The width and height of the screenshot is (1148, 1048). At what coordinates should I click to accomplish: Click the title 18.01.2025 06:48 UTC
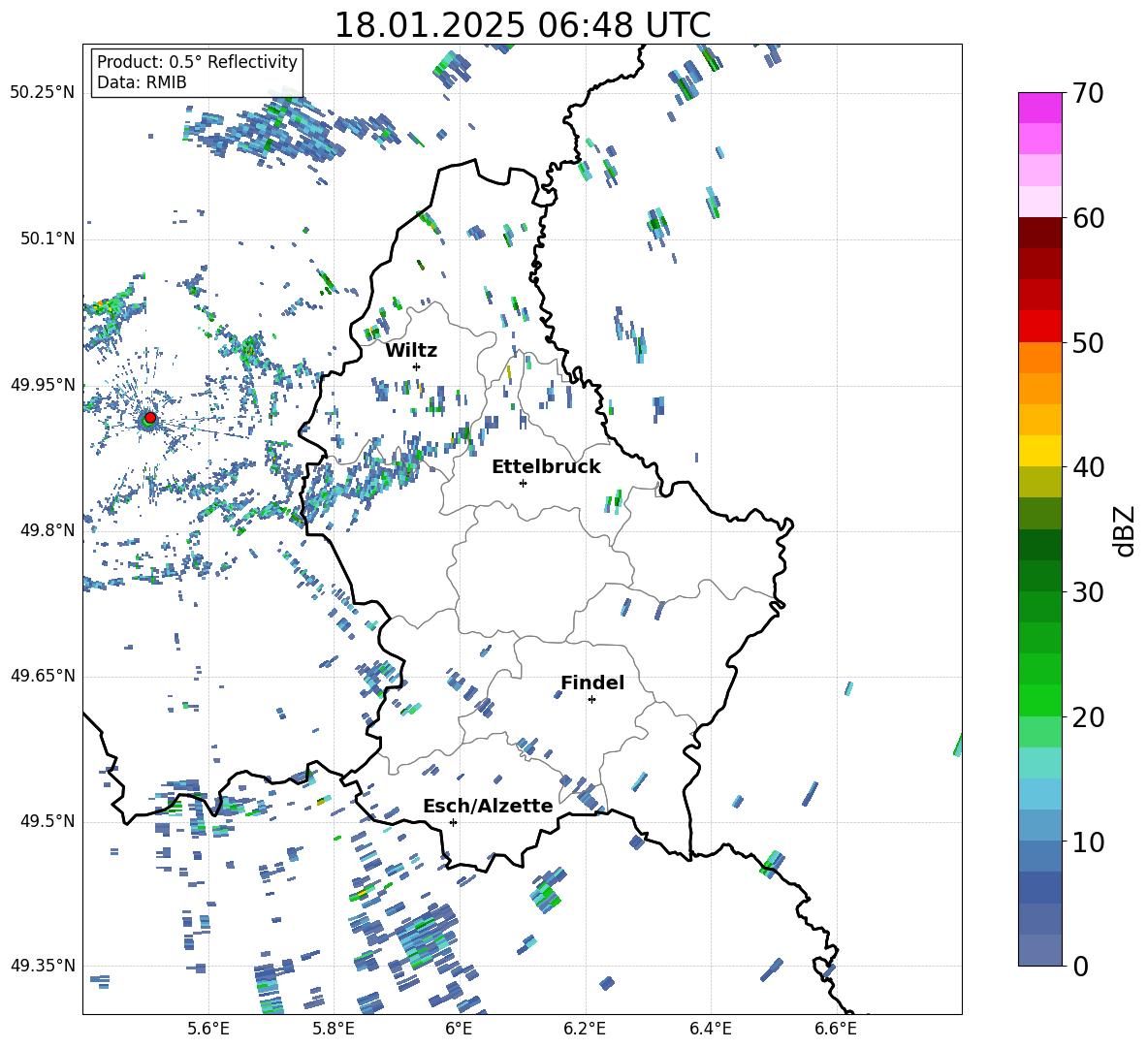[x=523, y=25]
